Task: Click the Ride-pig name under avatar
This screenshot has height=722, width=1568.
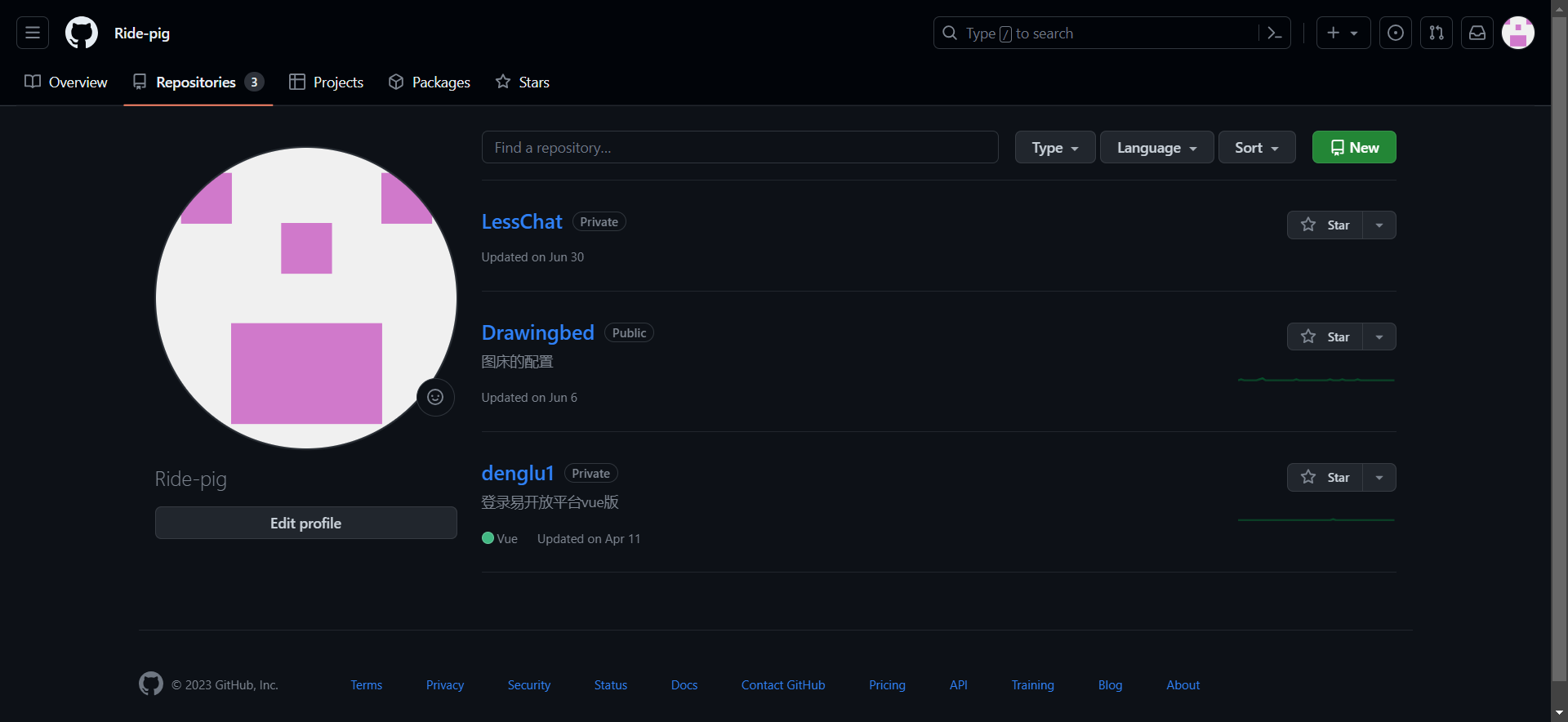Action: [x=191, y=479]
